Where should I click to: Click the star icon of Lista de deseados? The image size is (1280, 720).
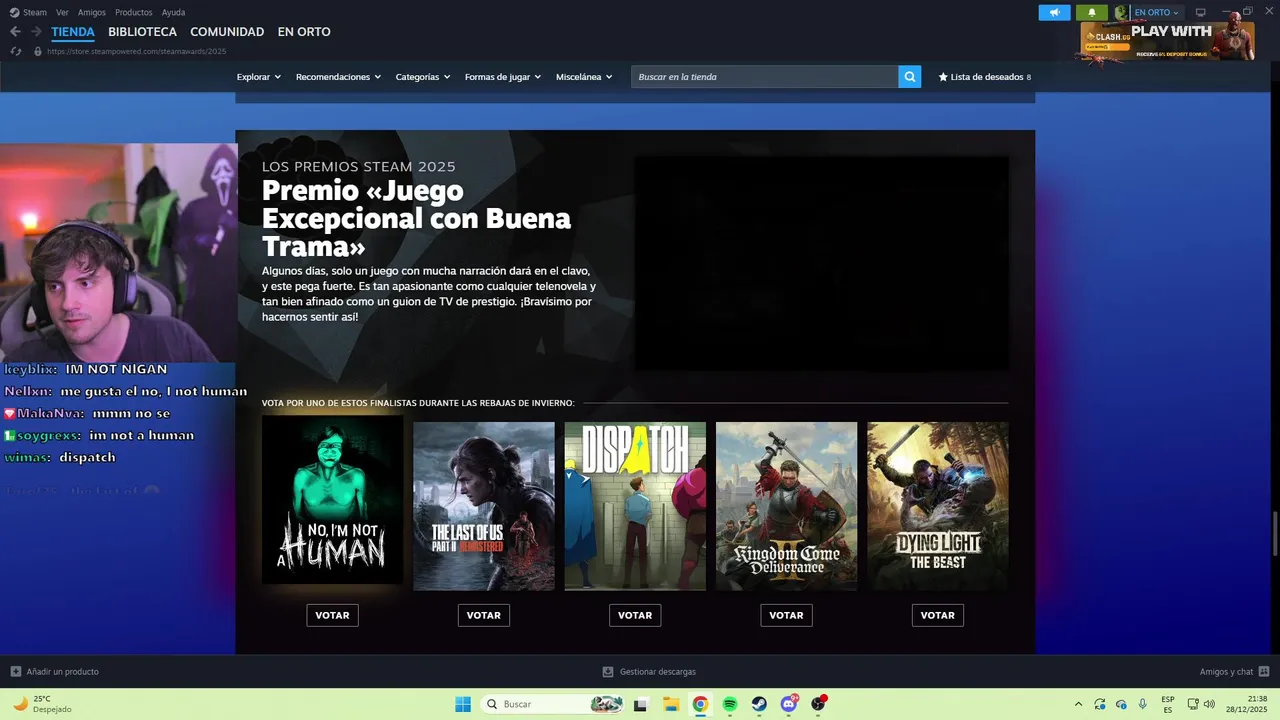pyautogui.click(x=943, y=77)
